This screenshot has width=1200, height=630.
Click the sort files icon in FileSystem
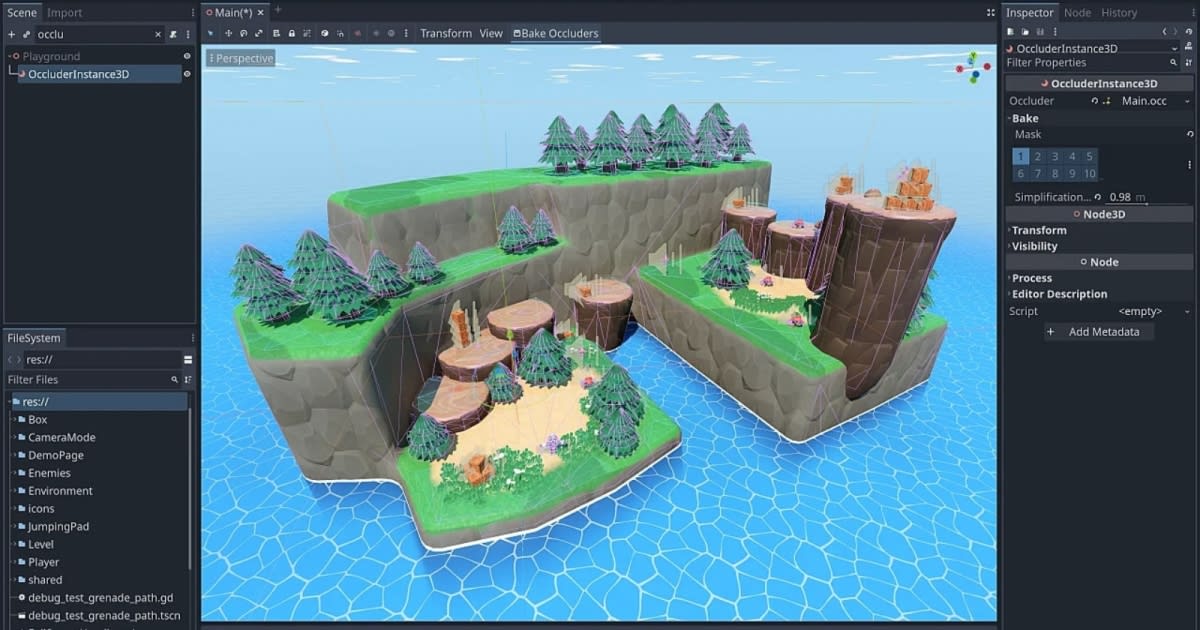[187, 380]
